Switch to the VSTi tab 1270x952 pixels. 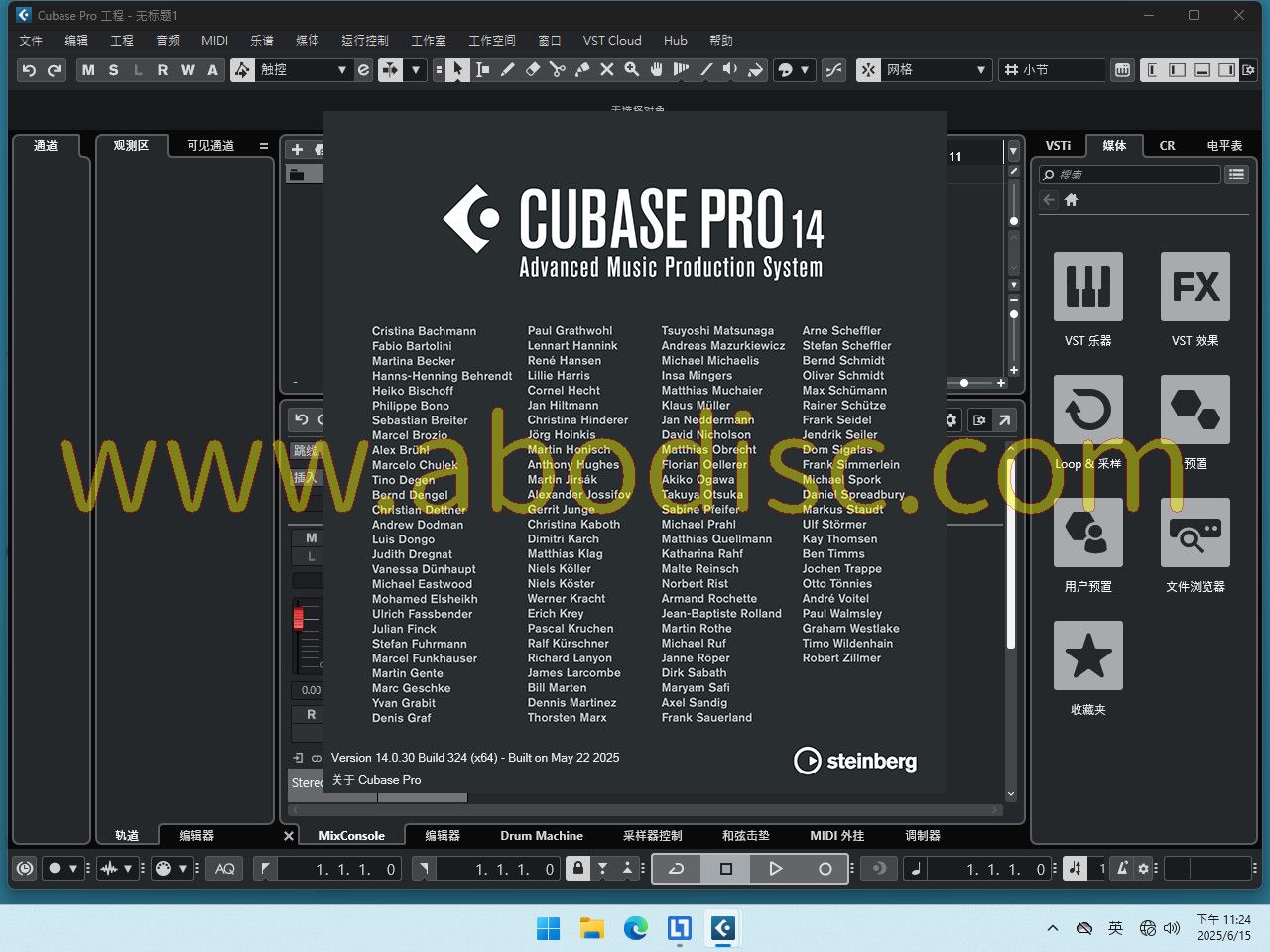coord(1059,145)
